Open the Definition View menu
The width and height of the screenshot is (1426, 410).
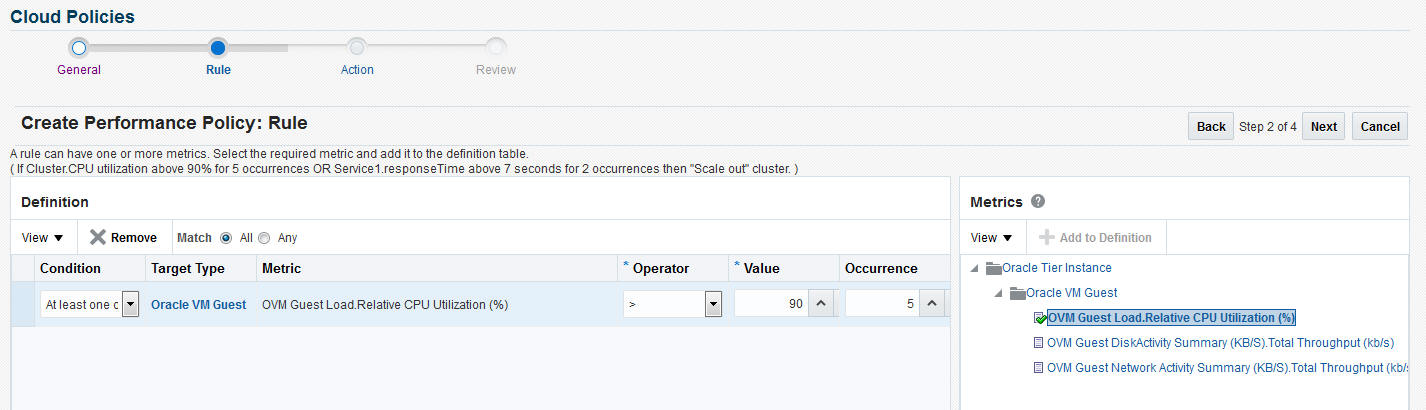(43, 237)
